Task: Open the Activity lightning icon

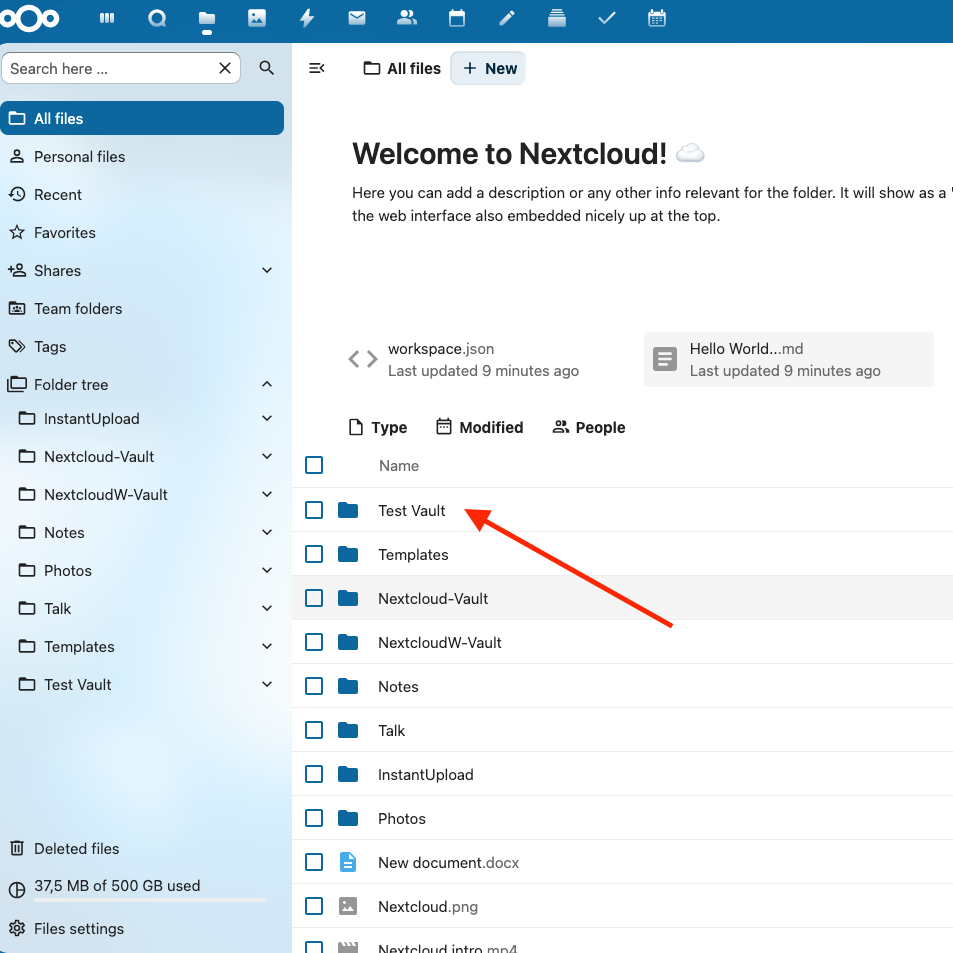Action: tap(307, 18)
